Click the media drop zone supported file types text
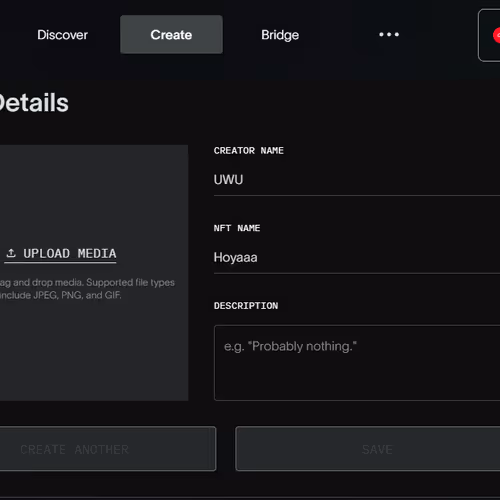This screenshot has height=500, width=500. pos(87,289)
